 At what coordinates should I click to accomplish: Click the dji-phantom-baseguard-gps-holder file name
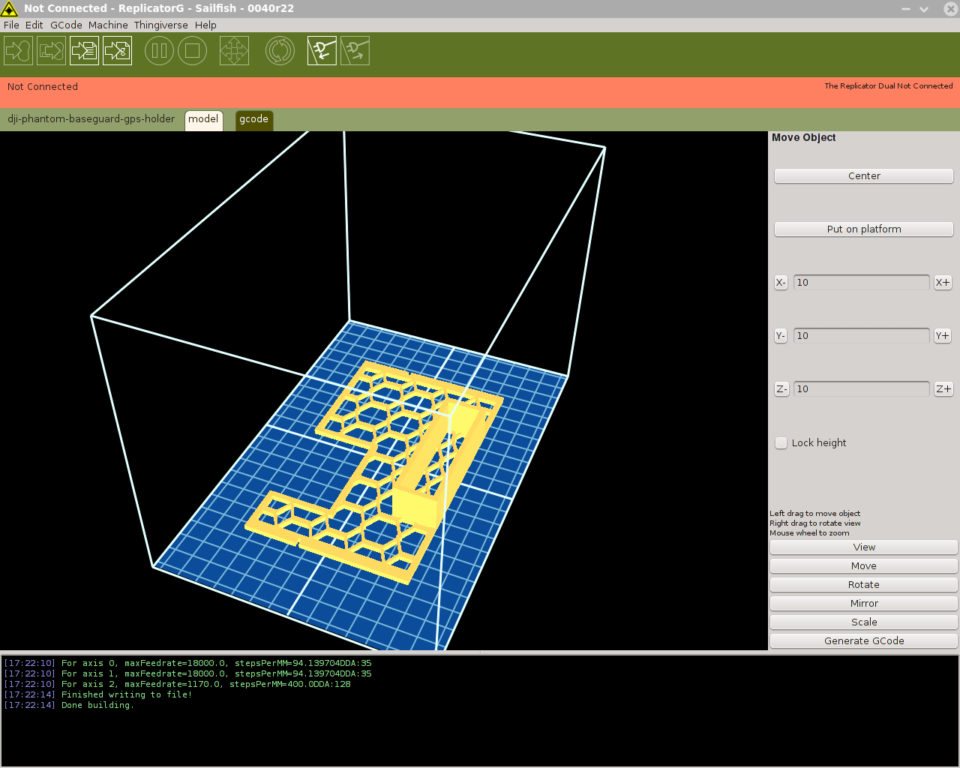tap(91, 119)
